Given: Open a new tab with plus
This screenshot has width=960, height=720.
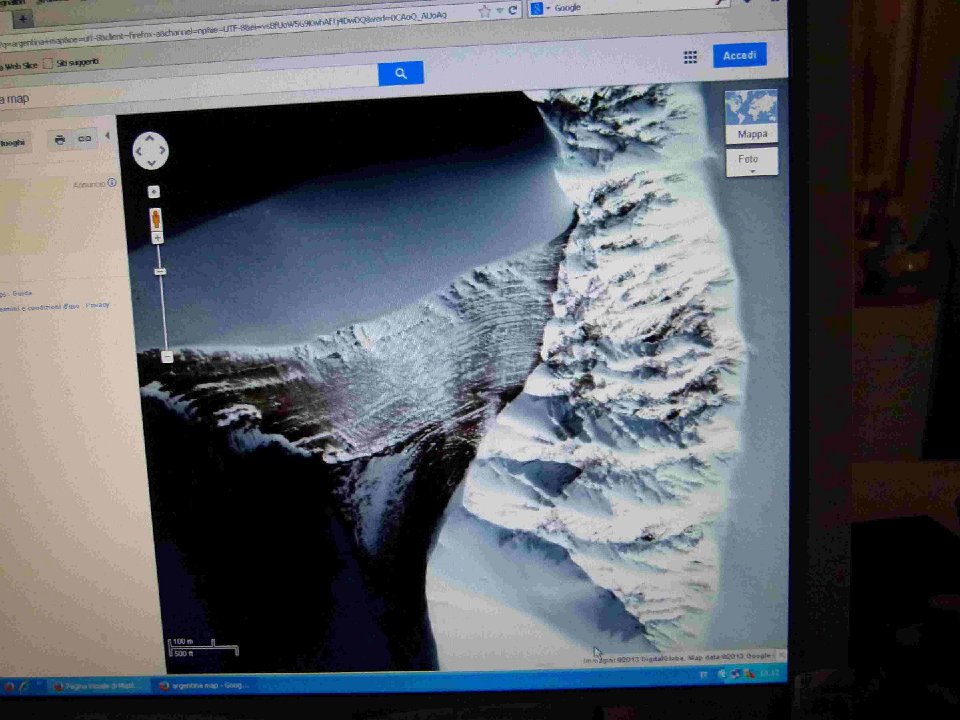Looking at the screenshot, I should pos(23,19).
